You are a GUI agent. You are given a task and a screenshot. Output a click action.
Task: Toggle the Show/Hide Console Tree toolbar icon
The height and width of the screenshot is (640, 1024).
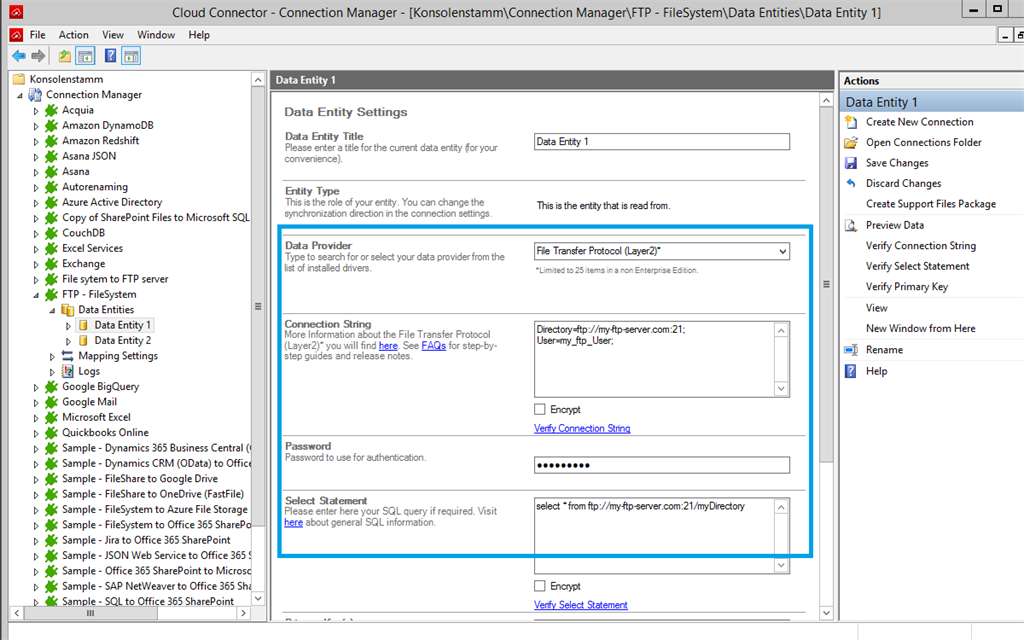[86, 56]
